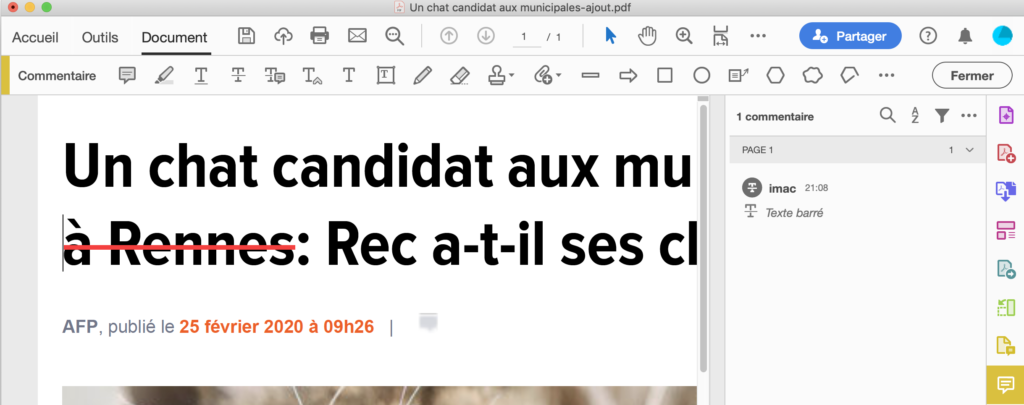Select the arrow selection tool
Viewport: 1024px width, 405px height.
pyautogui.click(x=611, y=36)
